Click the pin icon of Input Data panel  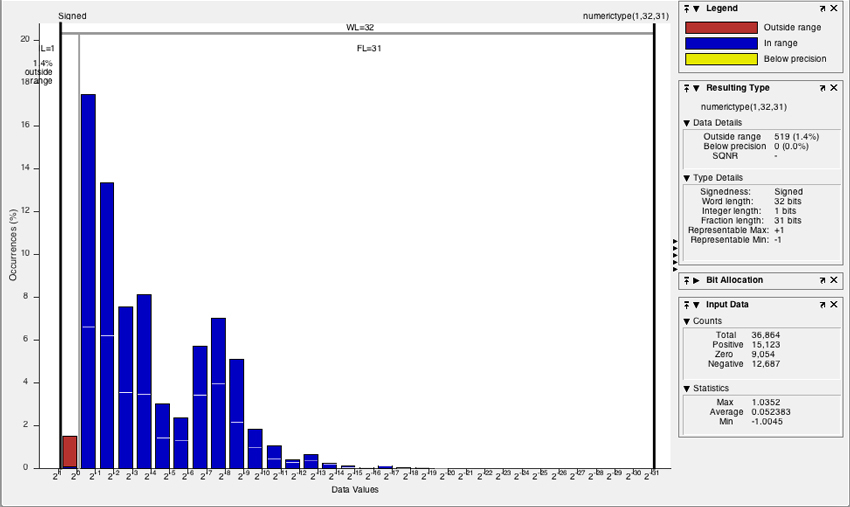(686, 305)
